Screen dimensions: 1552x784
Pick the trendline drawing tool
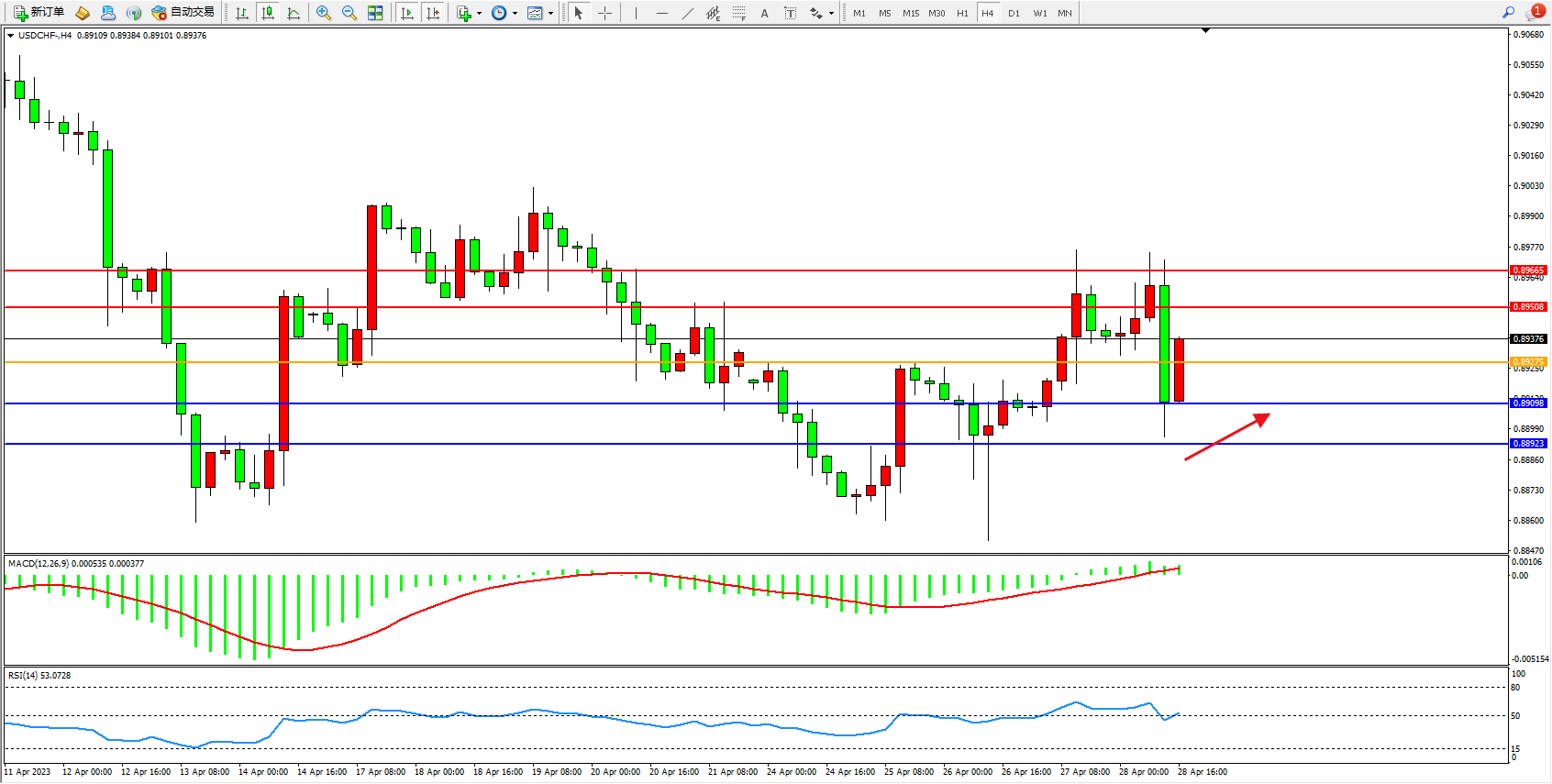click(688, 13)
